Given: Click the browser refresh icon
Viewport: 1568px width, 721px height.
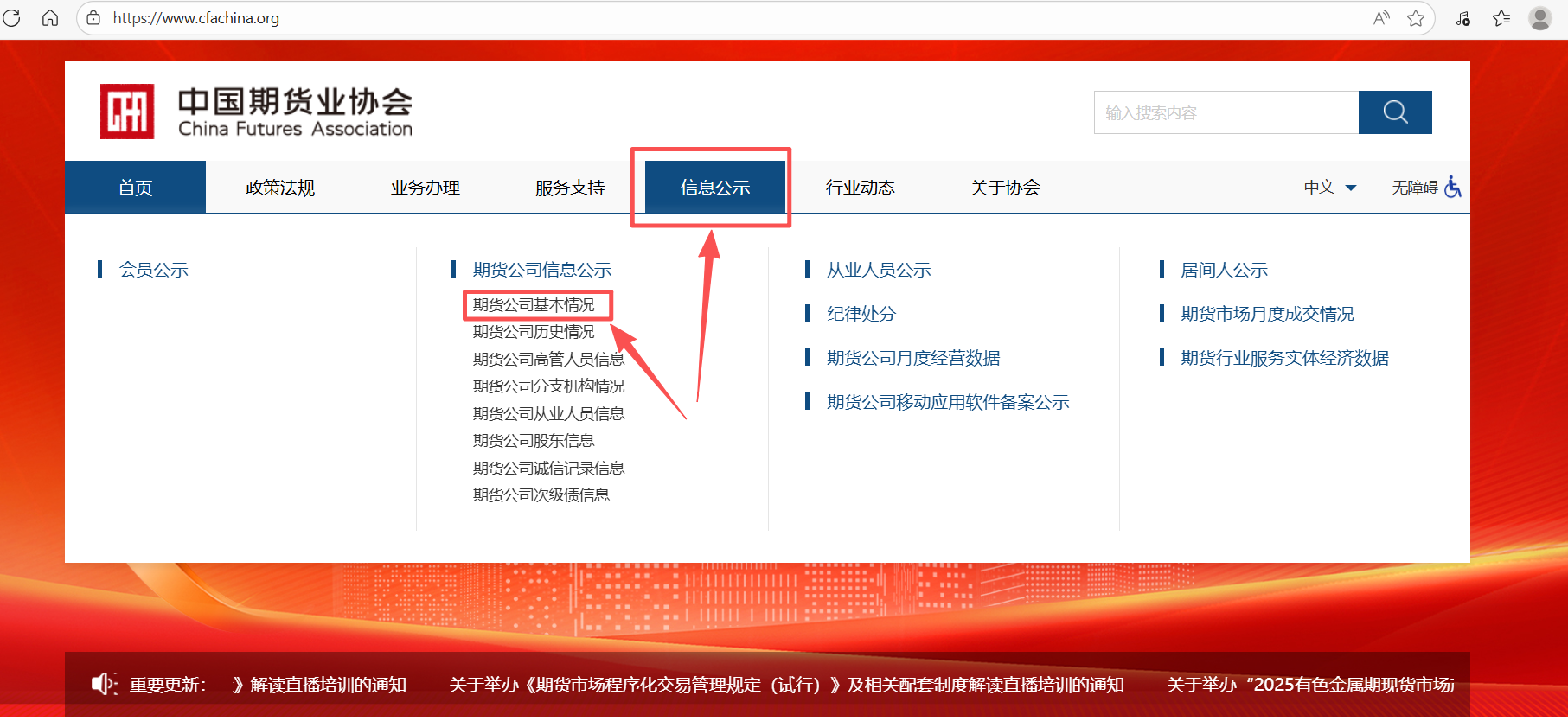Looking at the screenshot, I should pyautogui.click(x=12, y=18).
